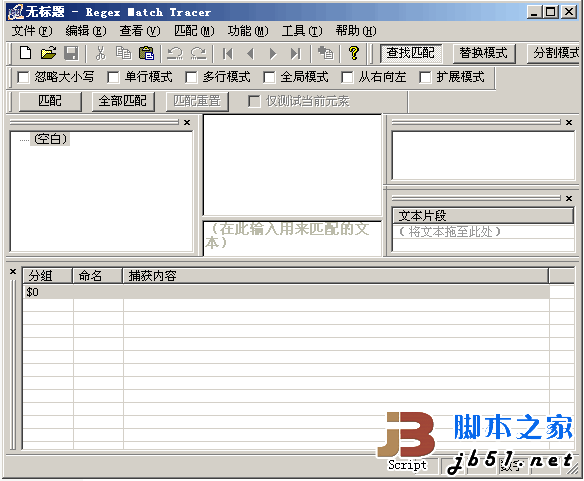Click the paste-snippet toolbar icon
584x481 pixels.
click(x=326, y=53)
